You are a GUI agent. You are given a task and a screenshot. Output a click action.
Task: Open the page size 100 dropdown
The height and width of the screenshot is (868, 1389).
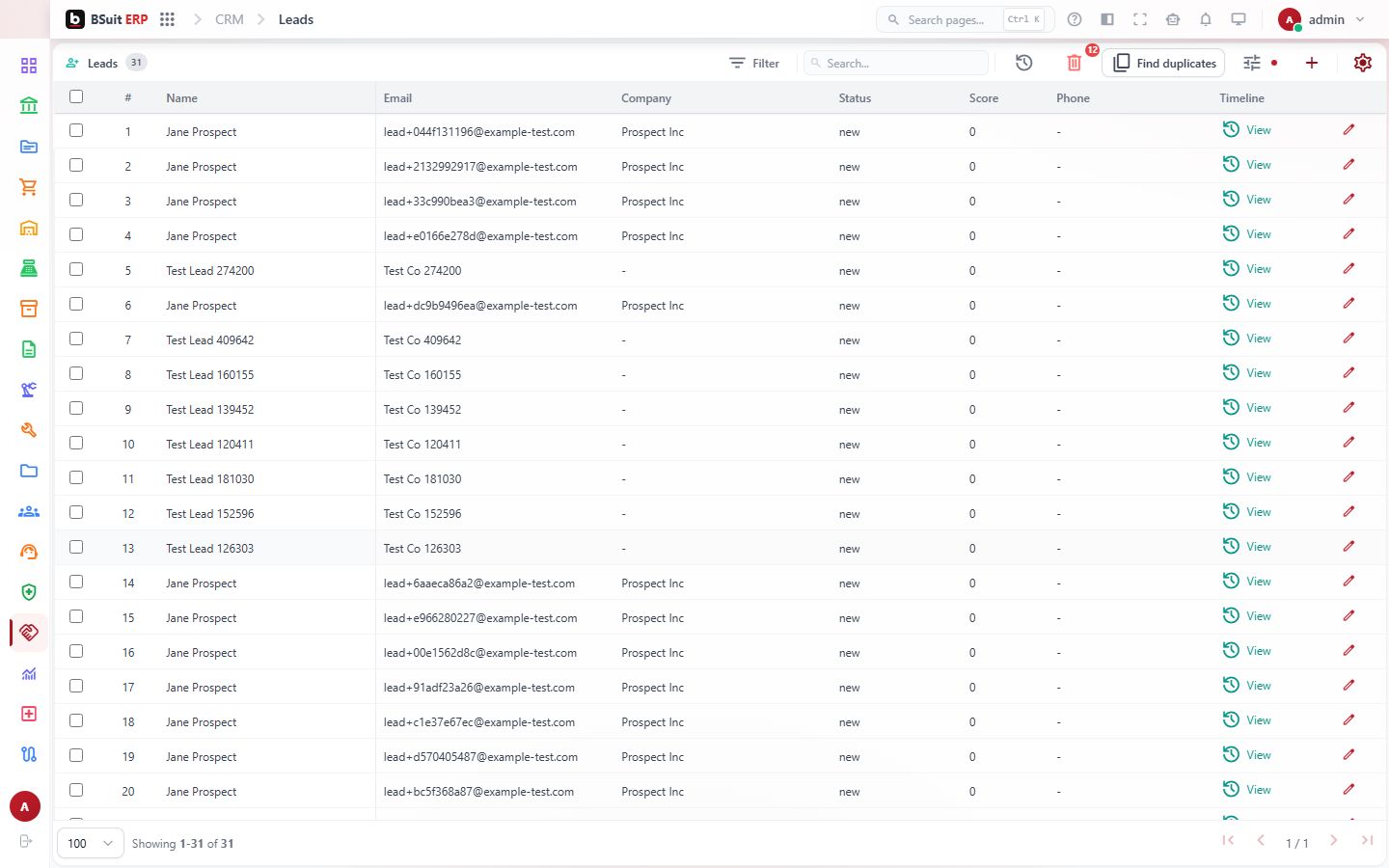click(91, 843)
